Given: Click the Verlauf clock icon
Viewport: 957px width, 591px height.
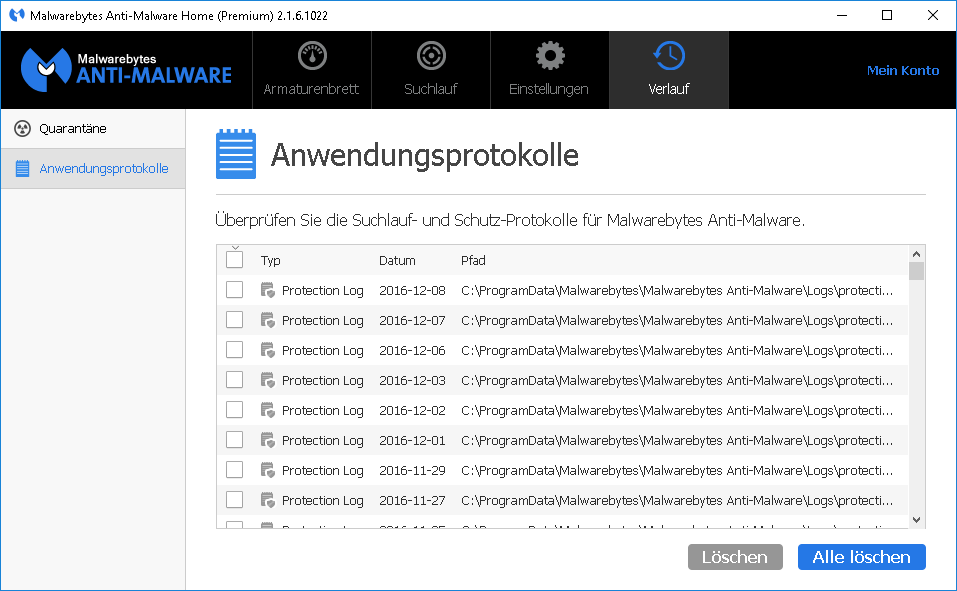Looking at the screenshot, I should click(x=669, y=56).
